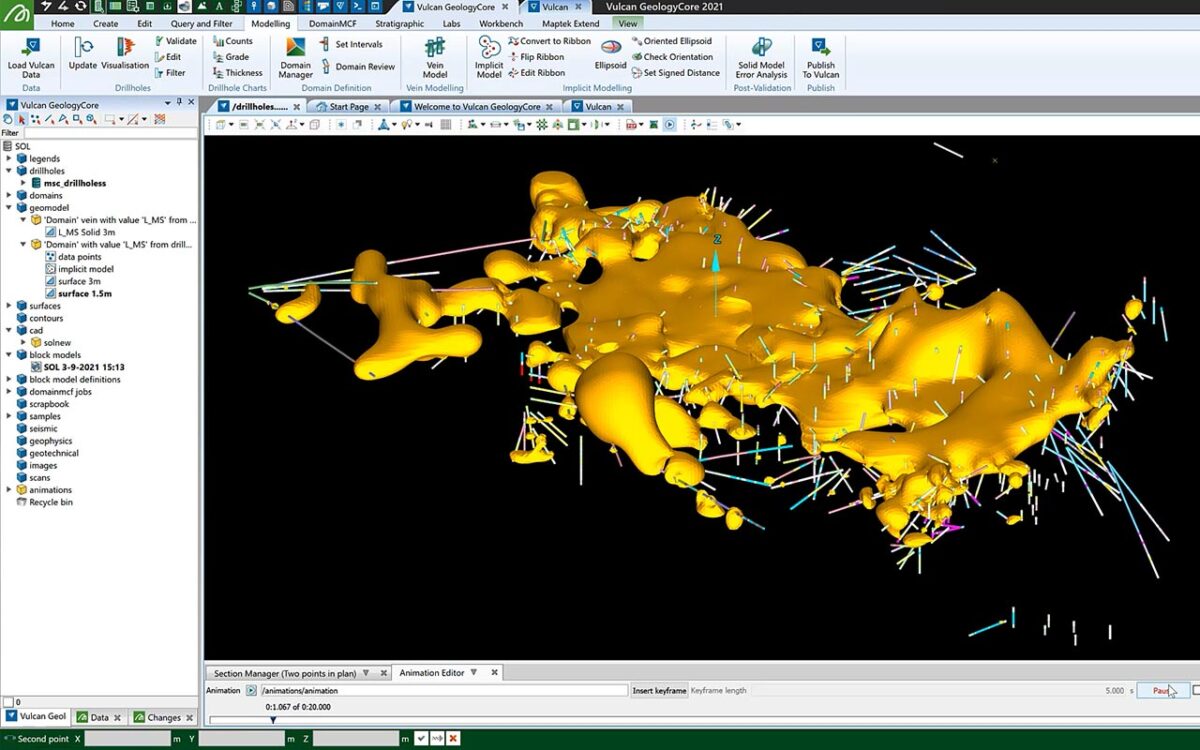Click Publish To Vulcan

[821, 58]
